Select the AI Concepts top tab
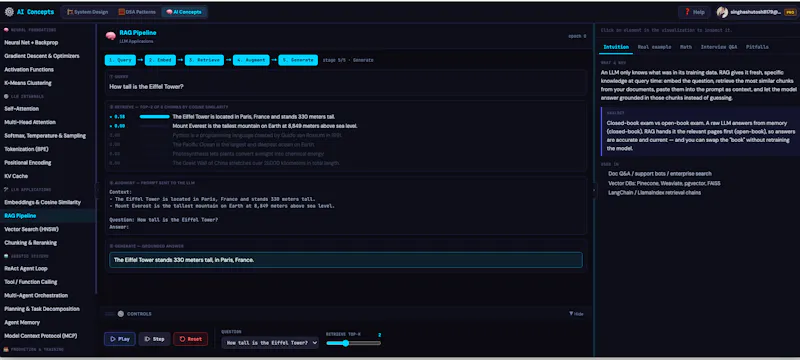The width and height of the screenshot is (800, 360). (x=184, y=12)
